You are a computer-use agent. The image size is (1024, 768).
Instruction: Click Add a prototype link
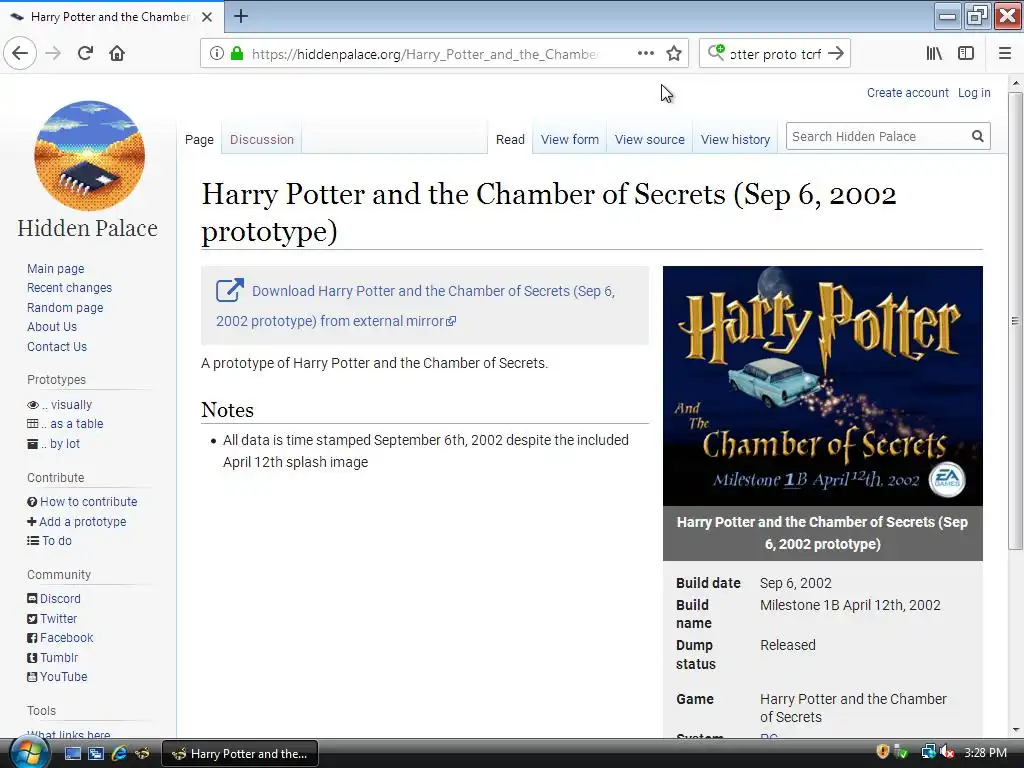[82, 522]
